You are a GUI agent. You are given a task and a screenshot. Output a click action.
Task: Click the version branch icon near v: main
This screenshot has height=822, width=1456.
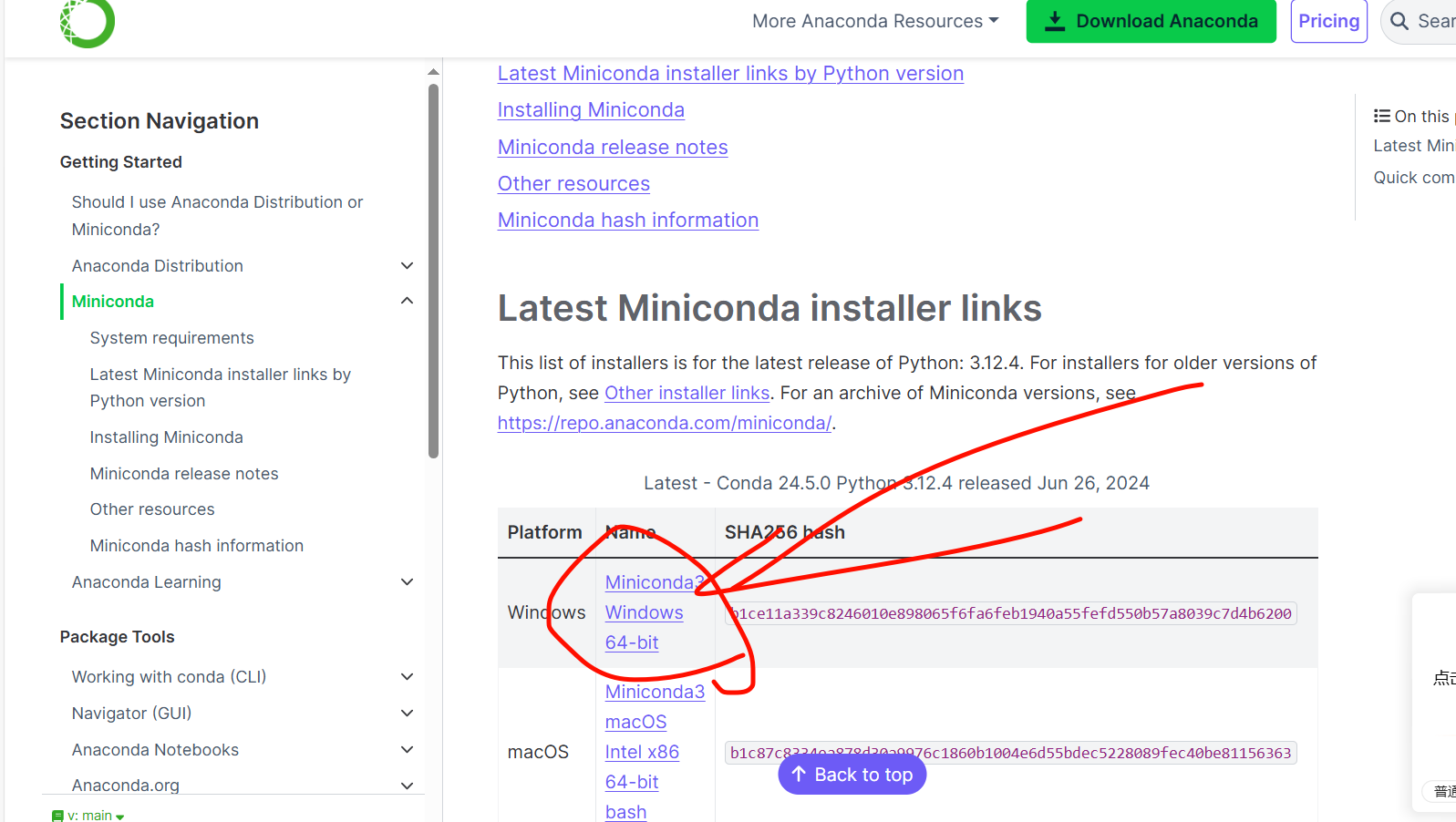pyautogui.click(x=57, y=816)
